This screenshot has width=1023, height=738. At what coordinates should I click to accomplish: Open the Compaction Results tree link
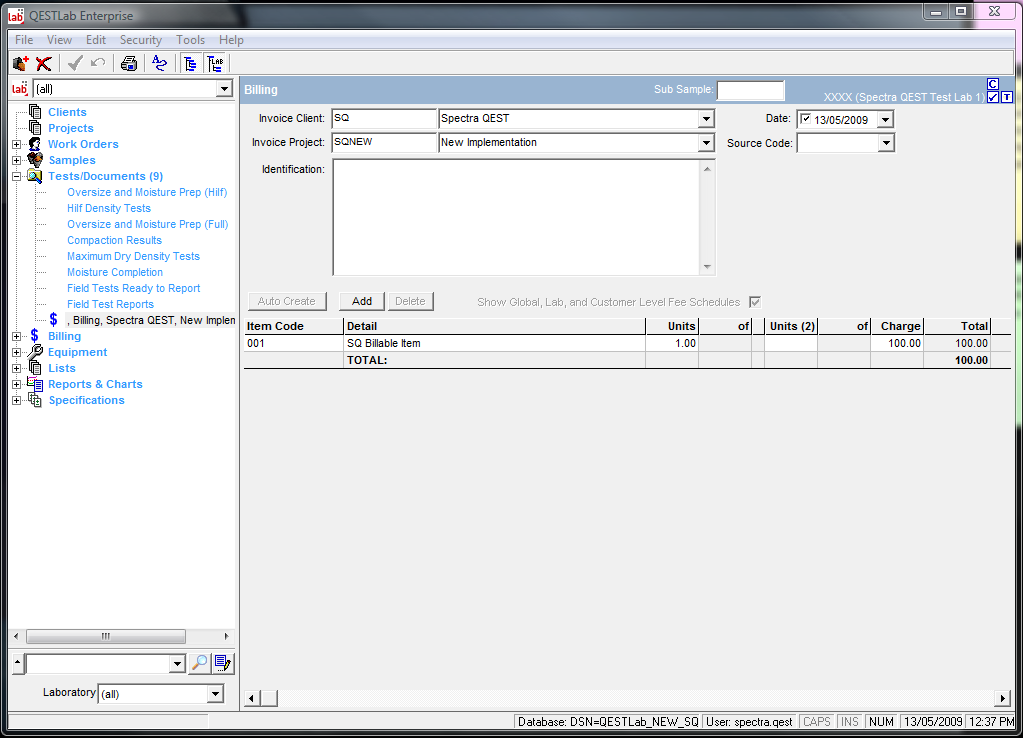(114, 240)
